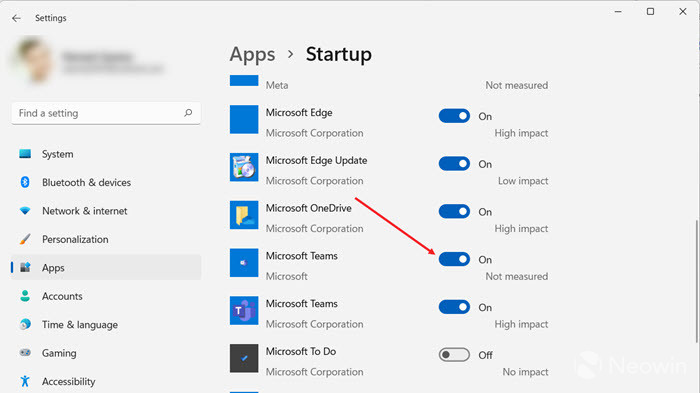Open Accounts settings

[x=106, y=296]
